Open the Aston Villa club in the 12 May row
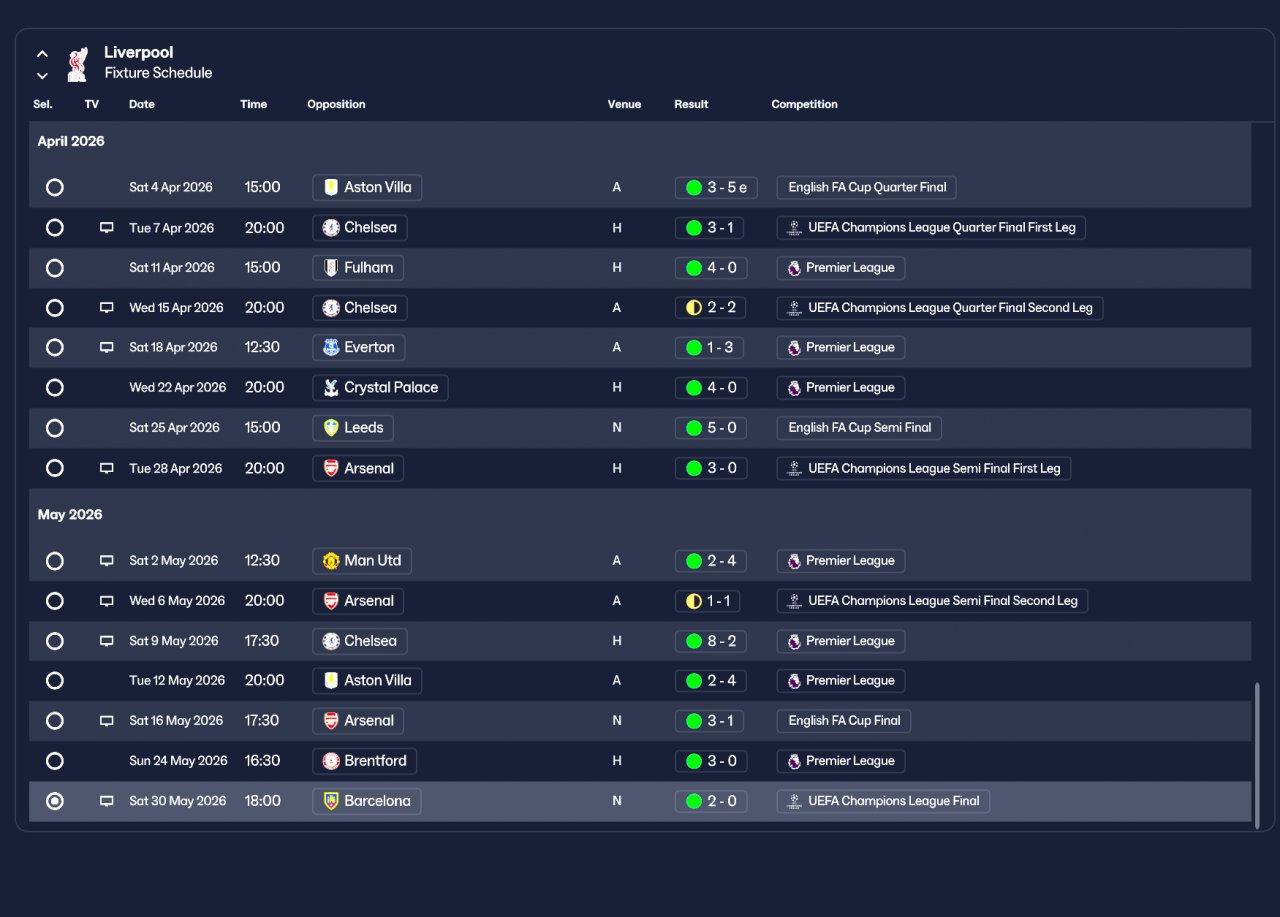This screenshot has width=1280, height=917. click(x=367, y=681)
